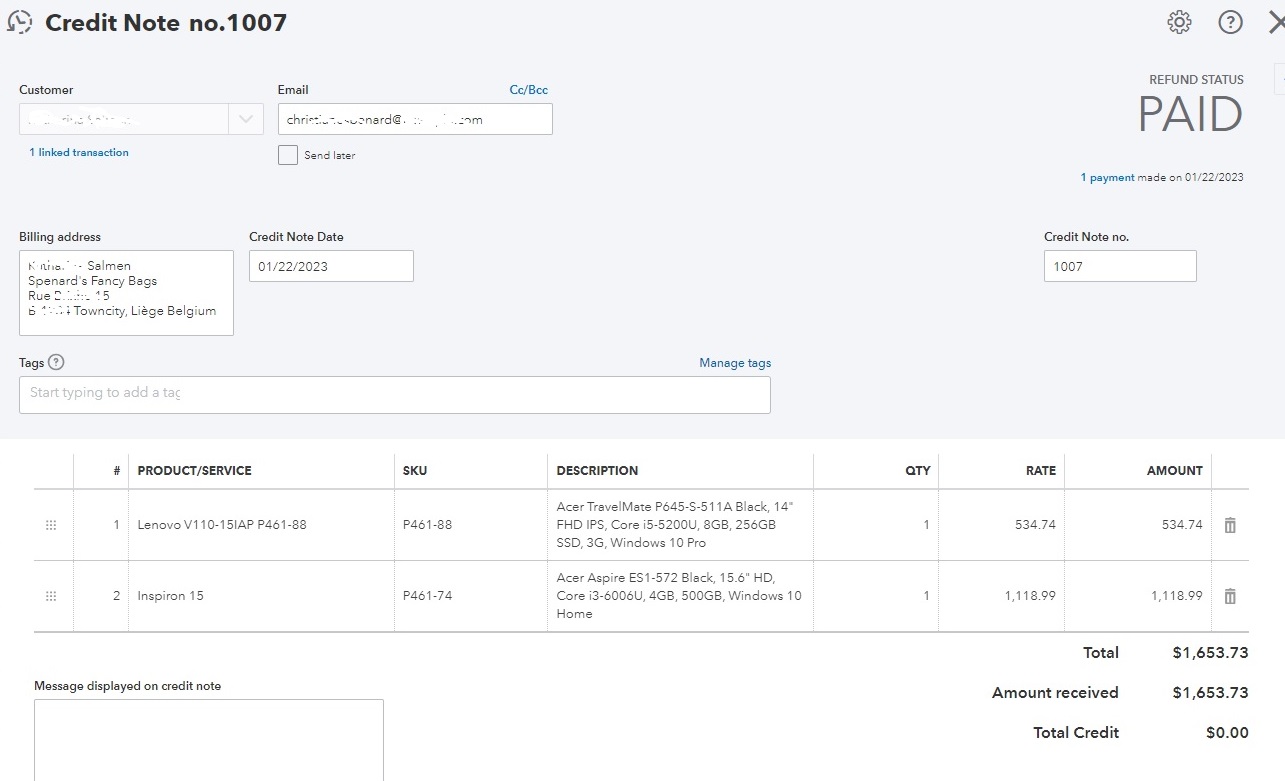Viewport: 1285px width, 781px height.
Task: Click the Message displayed on credit note box
Action: 209,740
